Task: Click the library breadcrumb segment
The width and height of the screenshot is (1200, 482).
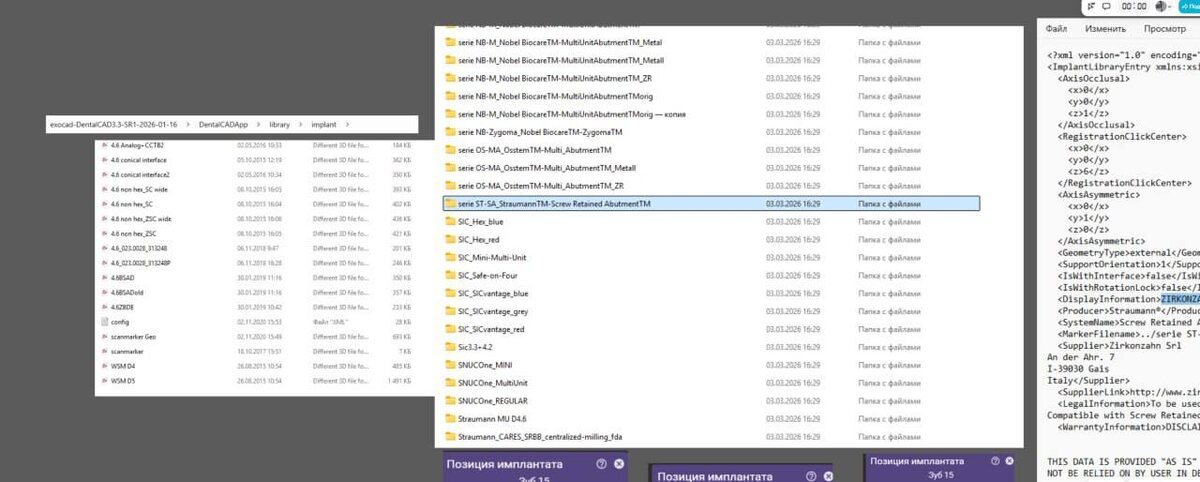Action: point(279,124)
